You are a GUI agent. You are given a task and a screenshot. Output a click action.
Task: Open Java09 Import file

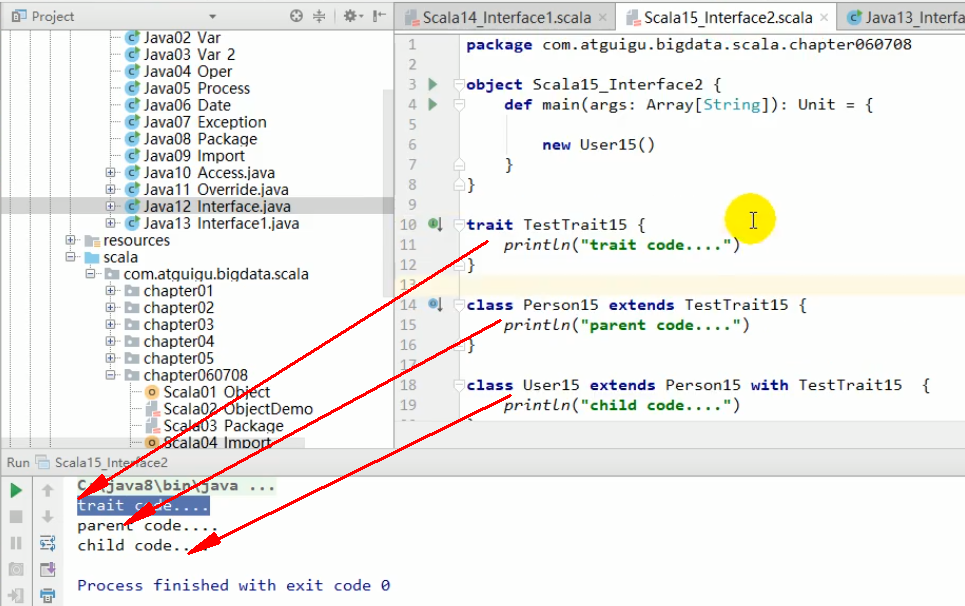(x=194, y=156)
